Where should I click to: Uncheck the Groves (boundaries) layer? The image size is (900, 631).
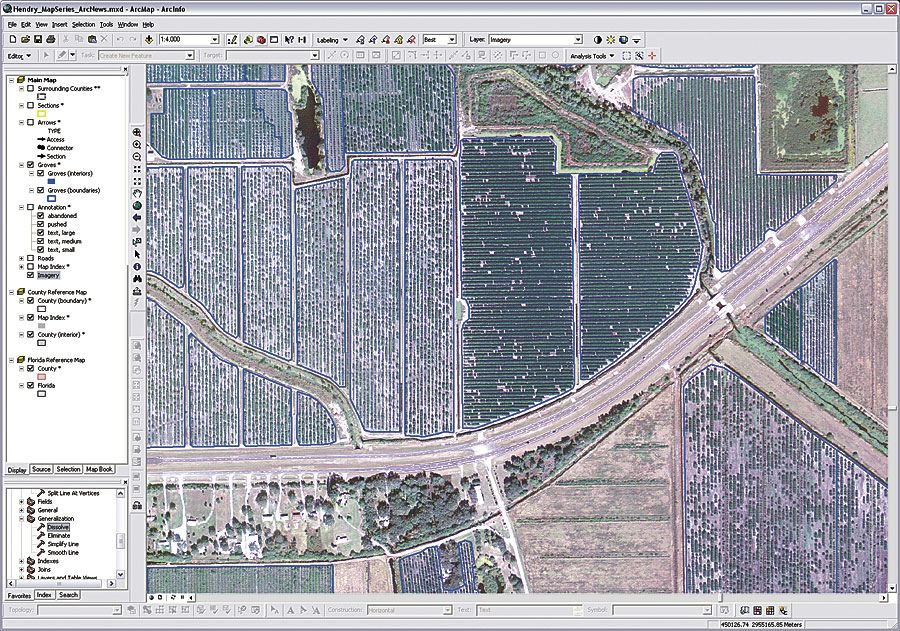[41, 190]
